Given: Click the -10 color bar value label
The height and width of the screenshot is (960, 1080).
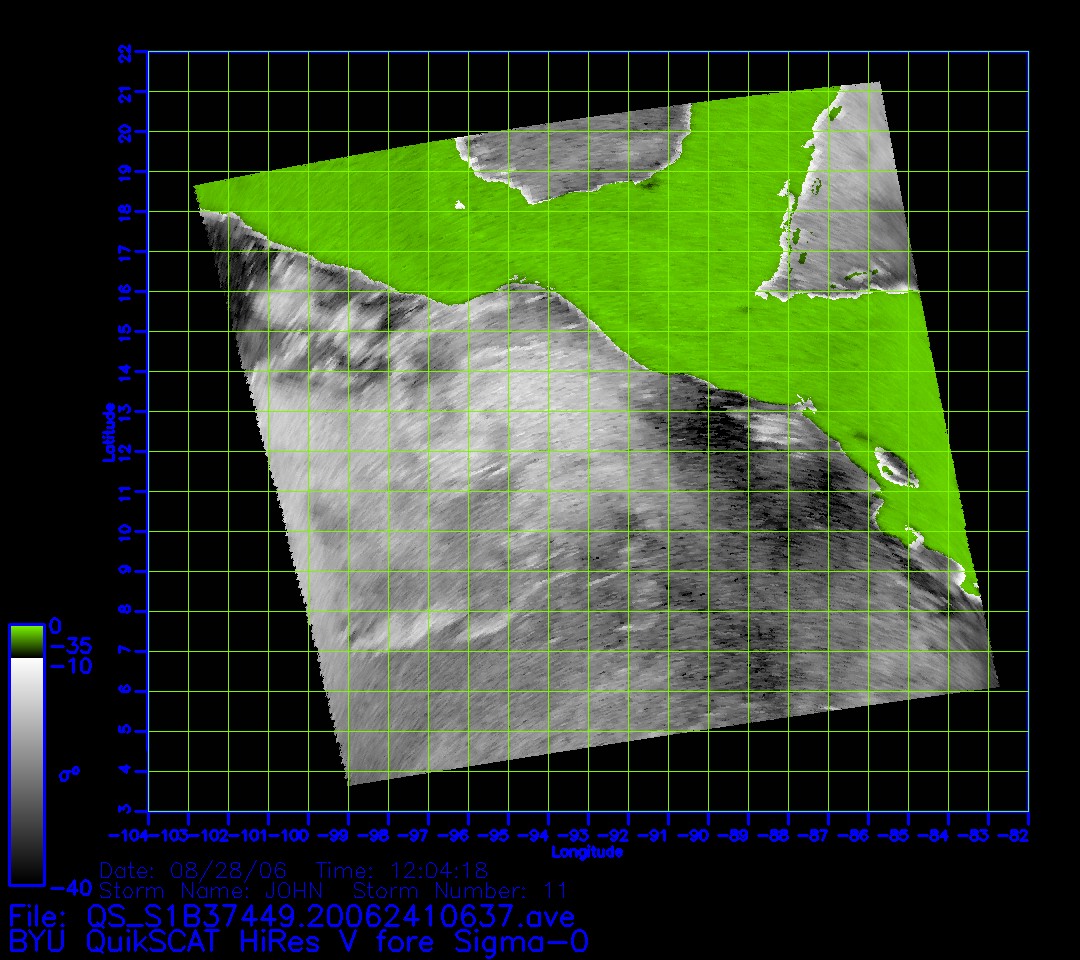Looking at the screenshot, I should pyautogui.click(x=70, y=667).
